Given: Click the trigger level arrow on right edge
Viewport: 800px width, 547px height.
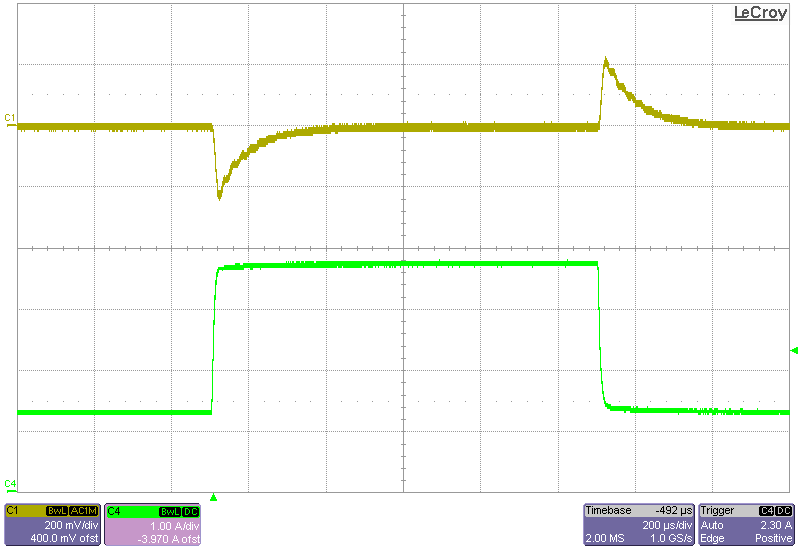Looking at the screenshot, I should pyautogui.click(x=793, y=351).
